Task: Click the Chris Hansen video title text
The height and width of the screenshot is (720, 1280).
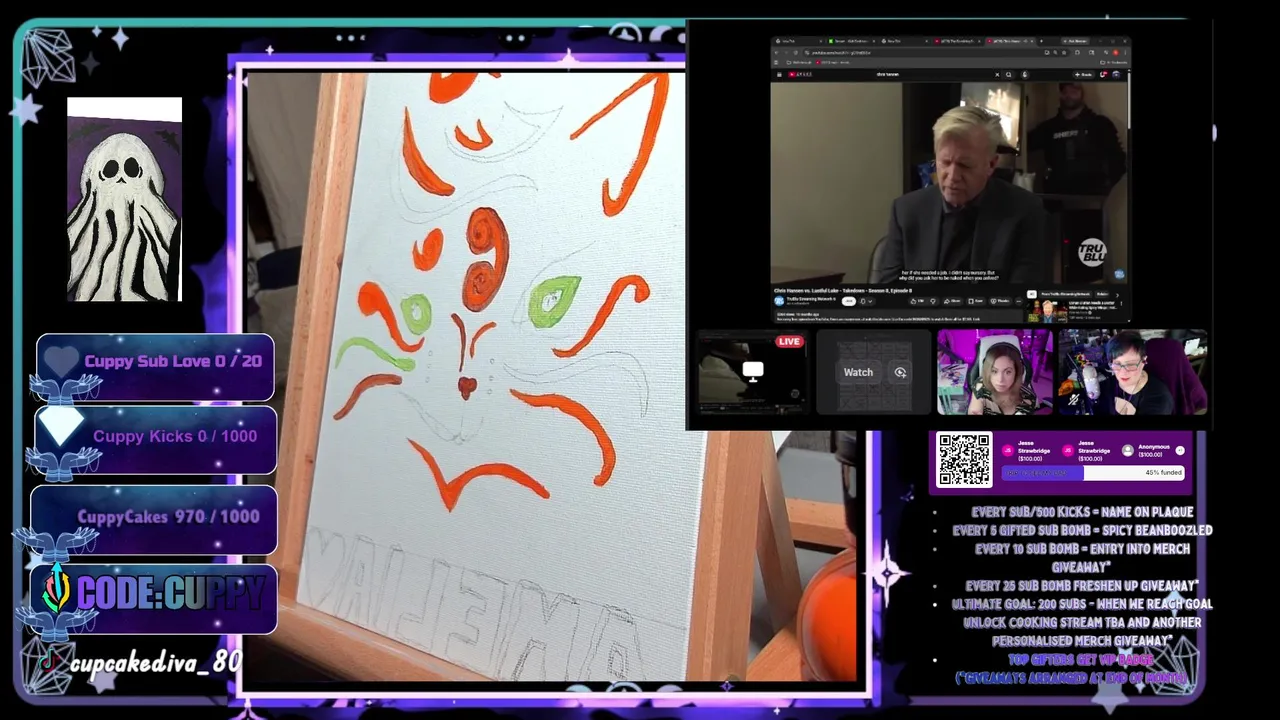Action: (843, 290)
